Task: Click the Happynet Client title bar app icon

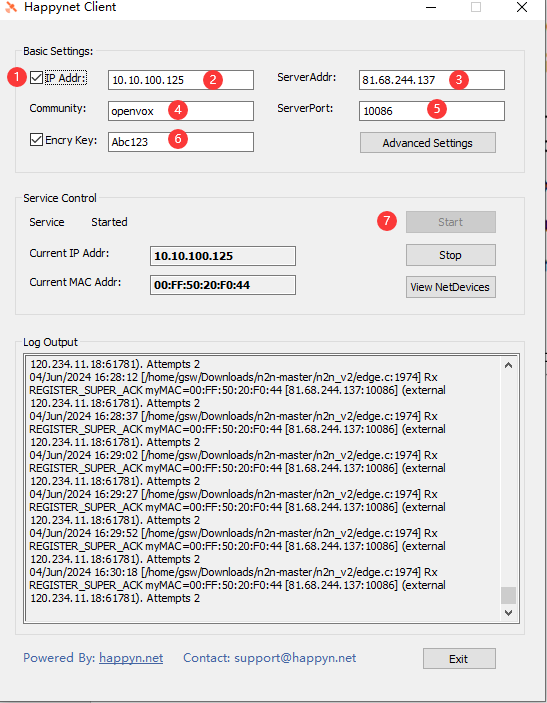Action: click(x=11, y=7)
